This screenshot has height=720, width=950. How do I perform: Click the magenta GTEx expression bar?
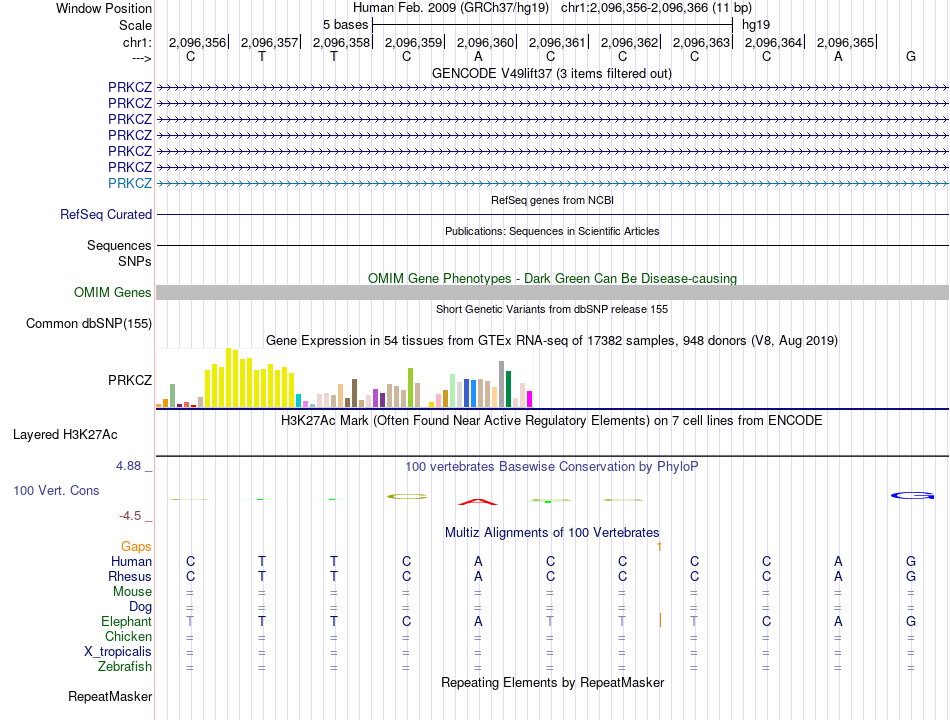(x=530, y=399)
